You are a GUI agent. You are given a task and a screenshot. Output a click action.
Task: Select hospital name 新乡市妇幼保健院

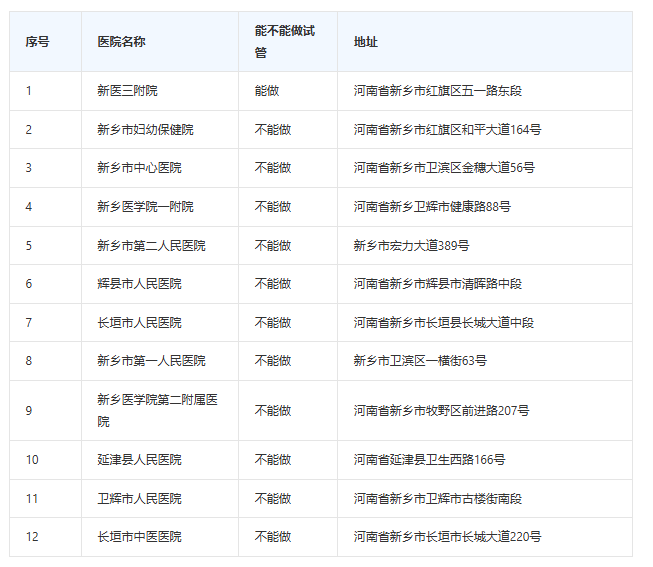point(146,130)
